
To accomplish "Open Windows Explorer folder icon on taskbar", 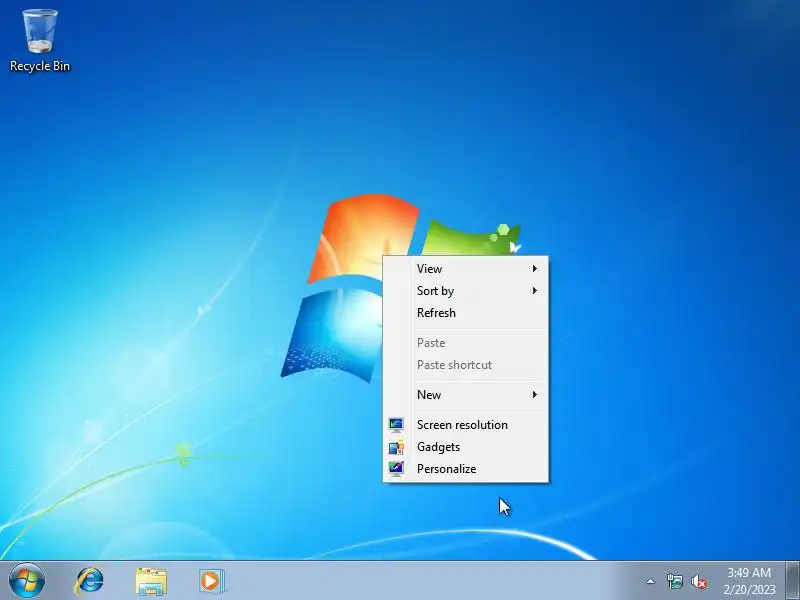I will coord(151,581).
